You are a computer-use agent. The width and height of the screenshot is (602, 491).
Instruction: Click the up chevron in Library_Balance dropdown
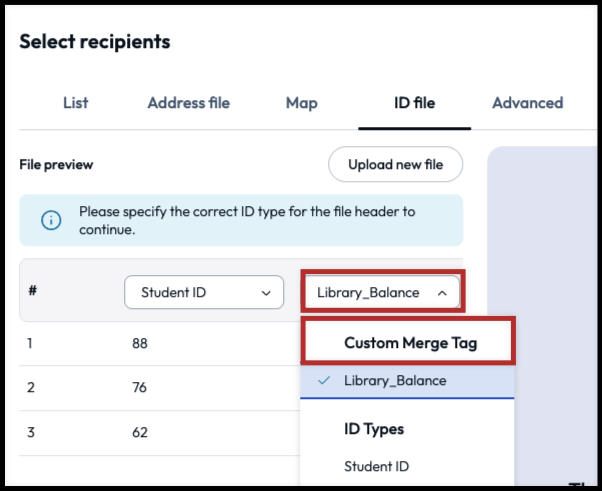[442, 293]
